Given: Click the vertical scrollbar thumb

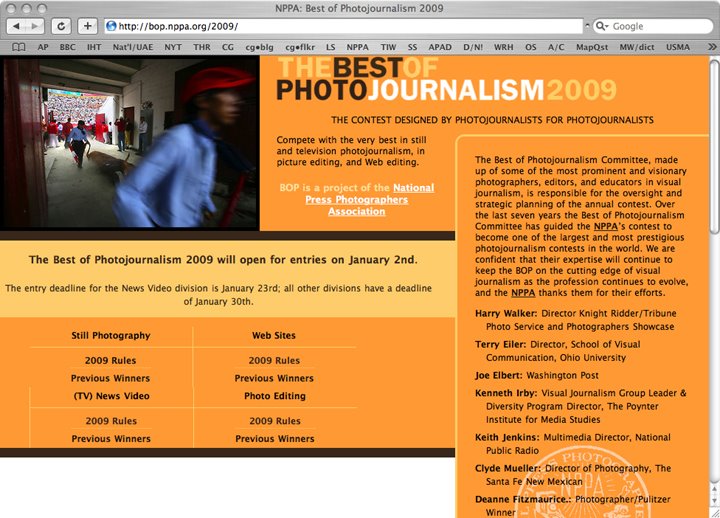Looking at the screenshot, I should (x=714, y=147).
